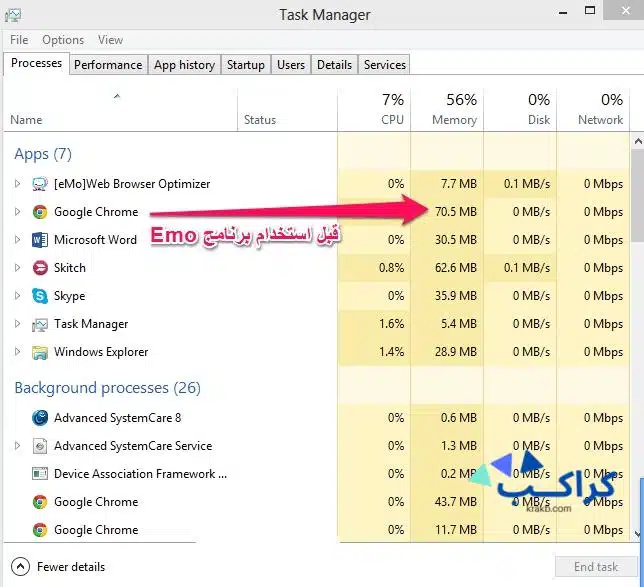Click the Chrome icon beside 11.7 MB

[x=40, y=530]
